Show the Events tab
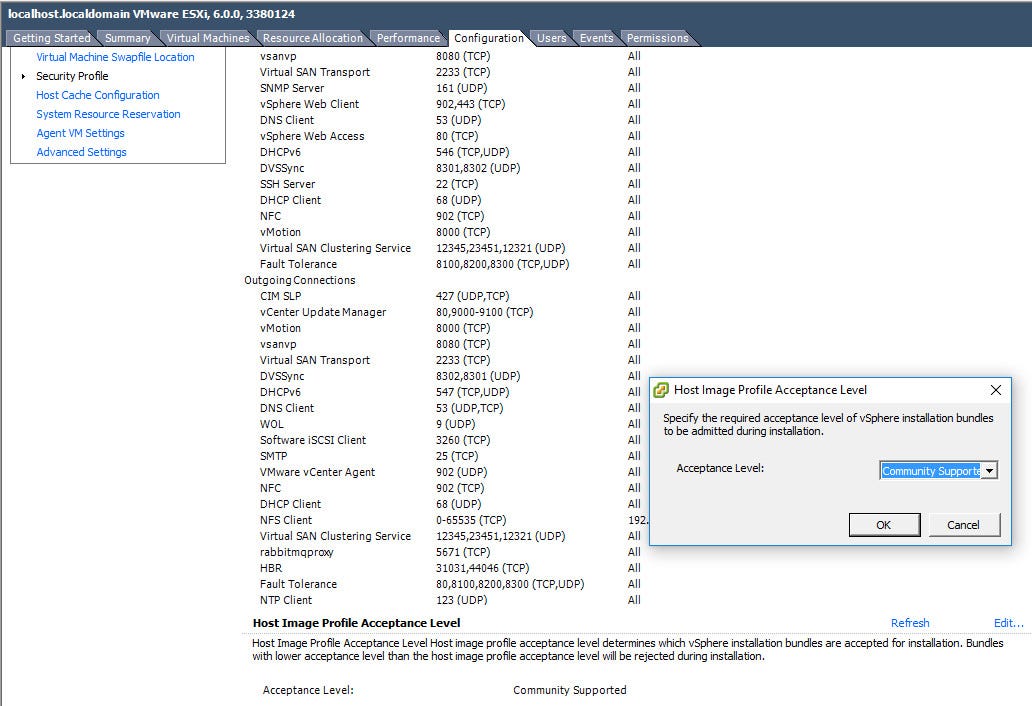The height and width of the screenshot is (706, 1032). point(596,38)
